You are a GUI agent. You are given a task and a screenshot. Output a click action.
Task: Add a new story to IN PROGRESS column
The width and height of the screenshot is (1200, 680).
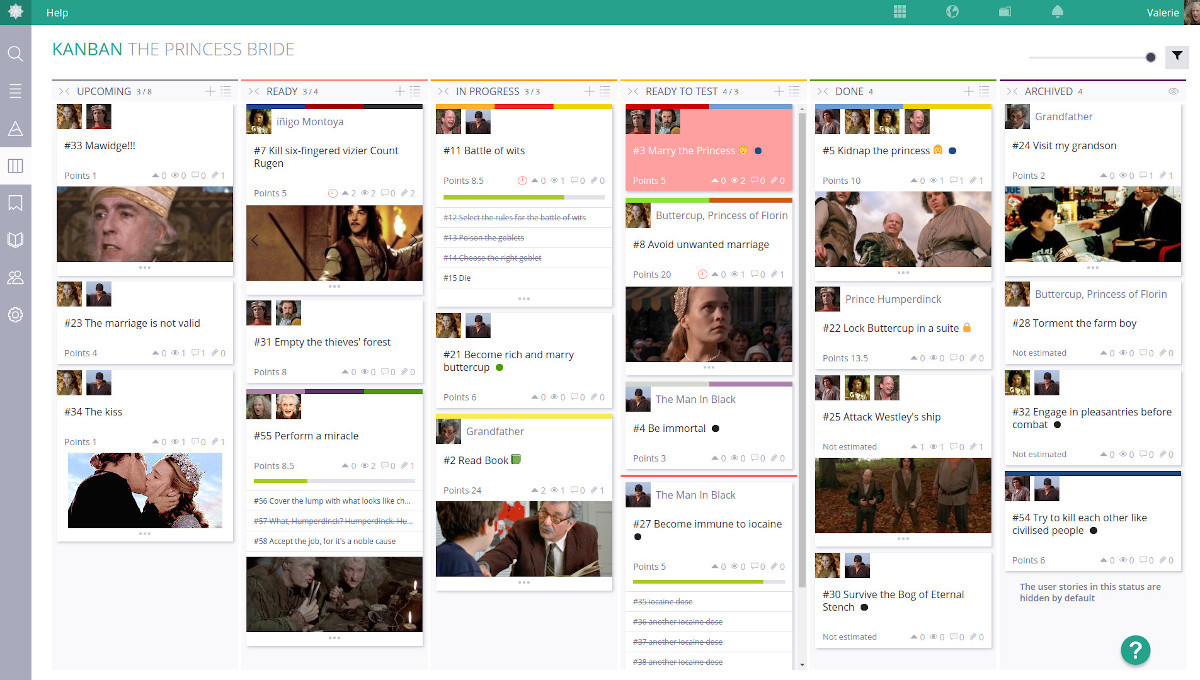point(590,91)
